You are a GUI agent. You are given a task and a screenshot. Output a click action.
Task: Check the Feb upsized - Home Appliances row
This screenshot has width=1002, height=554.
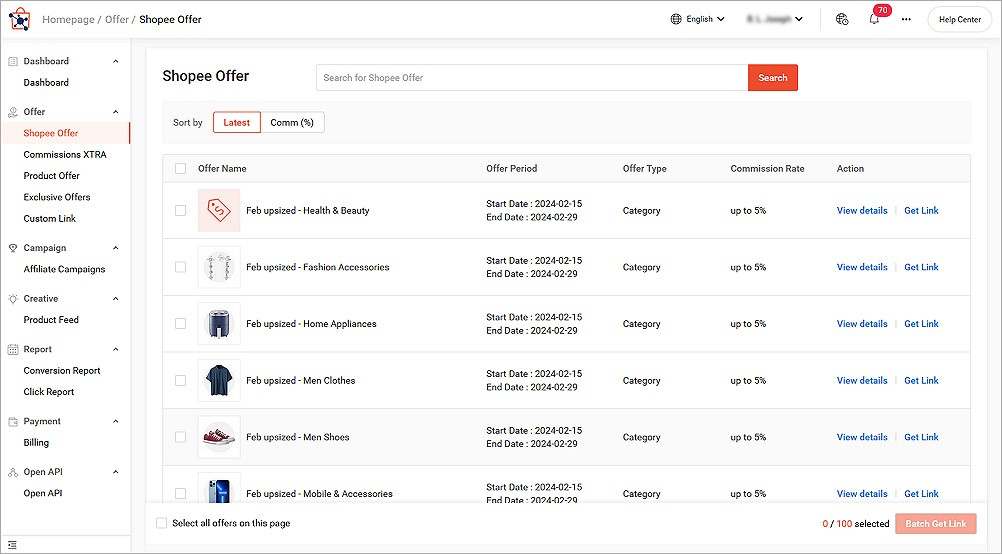[x=181, y=323]
